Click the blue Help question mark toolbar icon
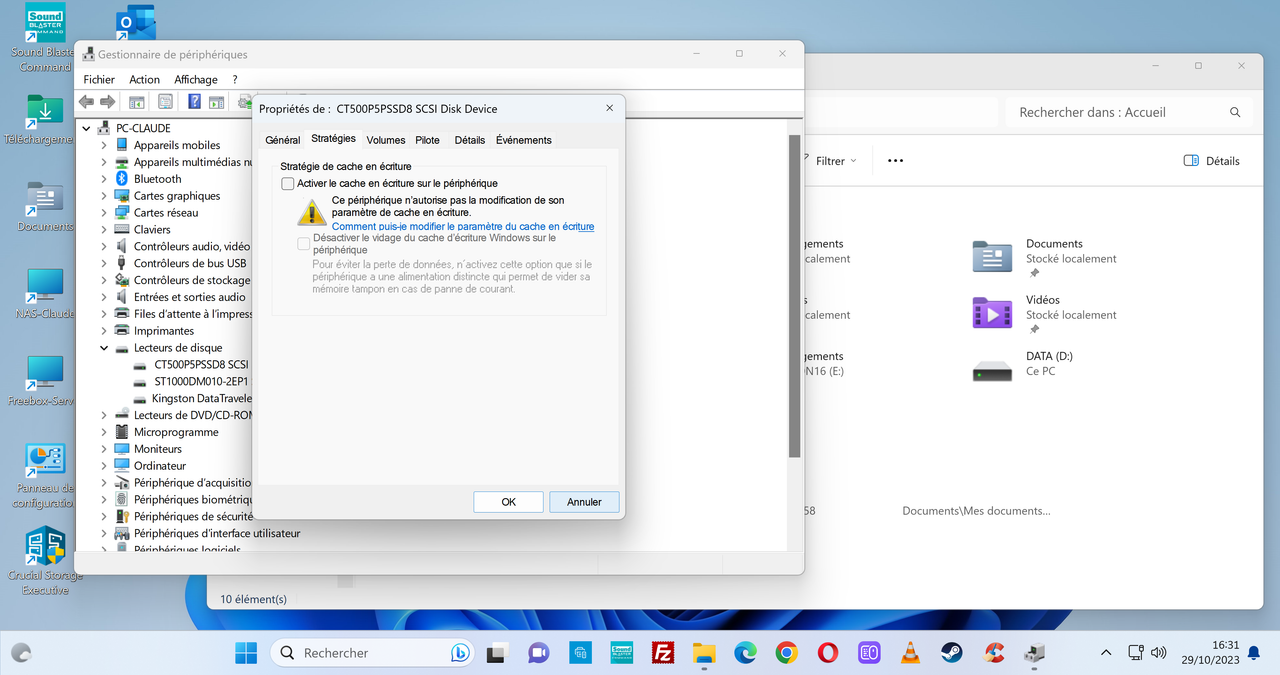This screenshot has height=675, width=1280. point(194,102)
